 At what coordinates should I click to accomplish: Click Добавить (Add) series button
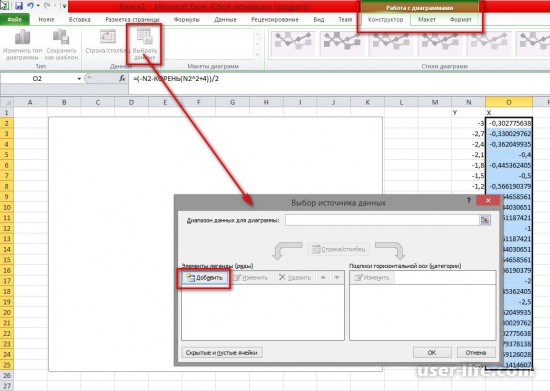[x=205, y=278]
